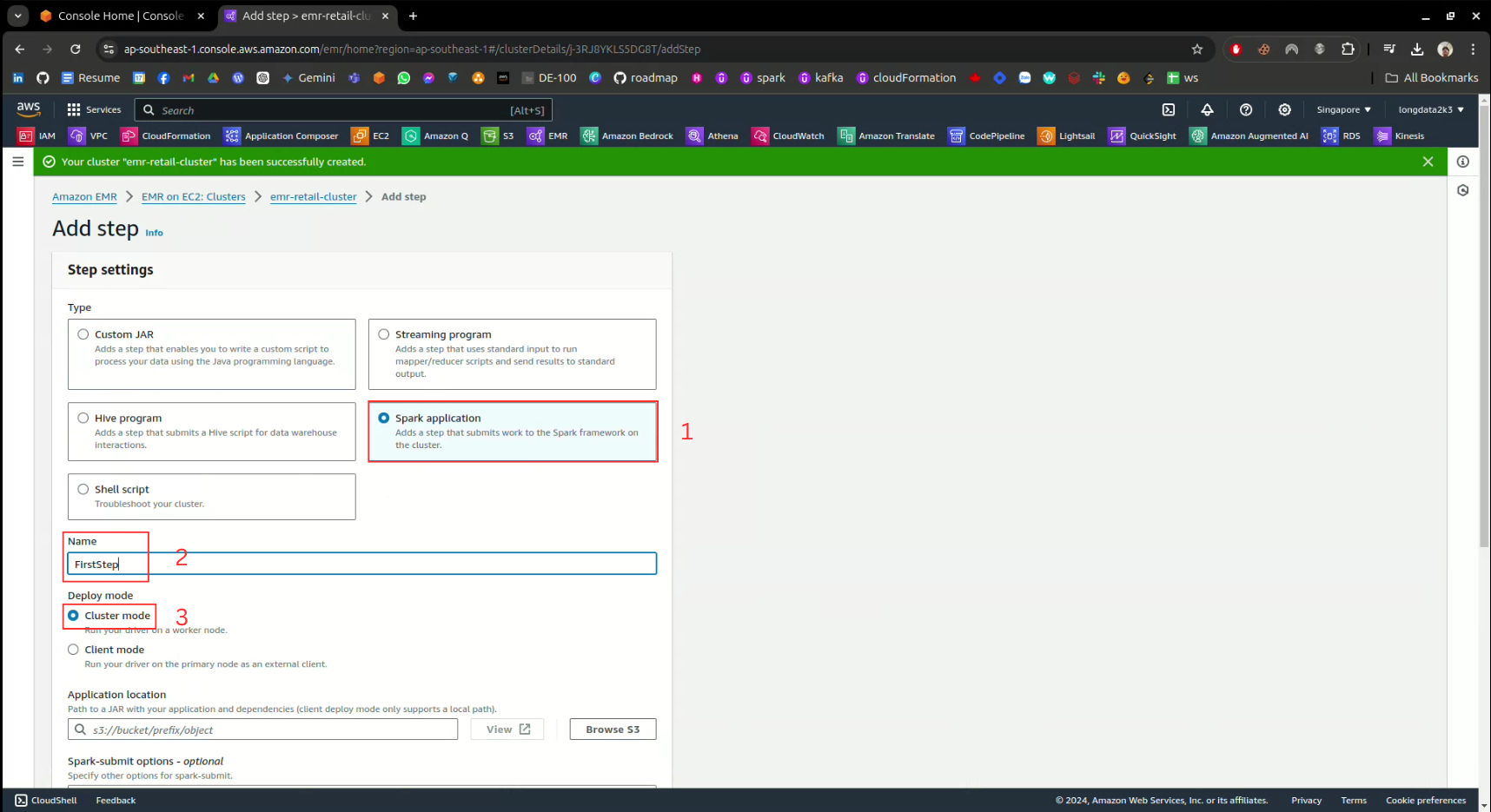1491x812 pixels.
Task: Expand the longdata2k3 account menu
Action: (x=1430, y=109)
